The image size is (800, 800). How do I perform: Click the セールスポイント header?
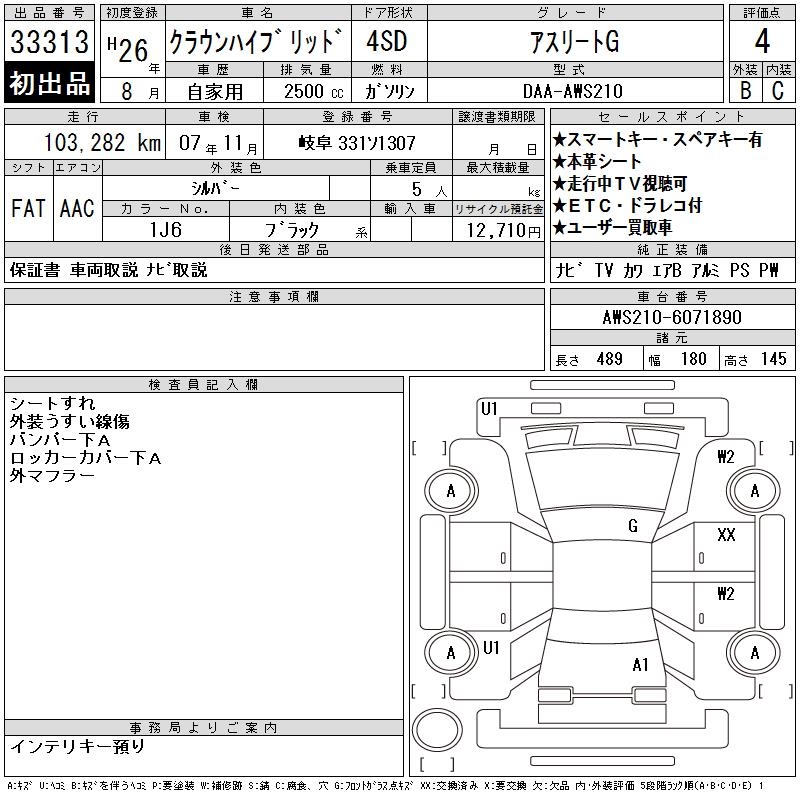(x=672, y=117)
